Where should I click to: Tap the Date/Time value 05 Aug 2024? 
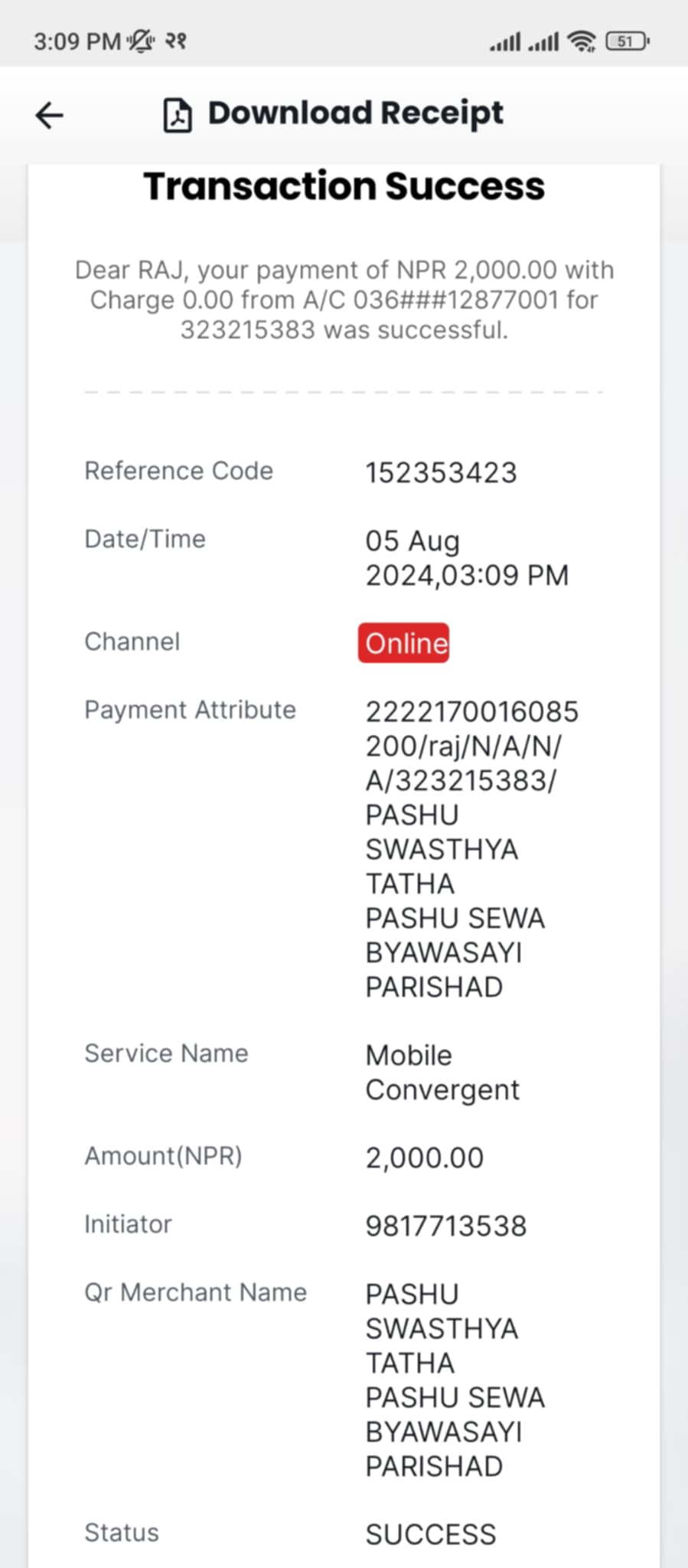pyautogui.click(x=467, y=558)
